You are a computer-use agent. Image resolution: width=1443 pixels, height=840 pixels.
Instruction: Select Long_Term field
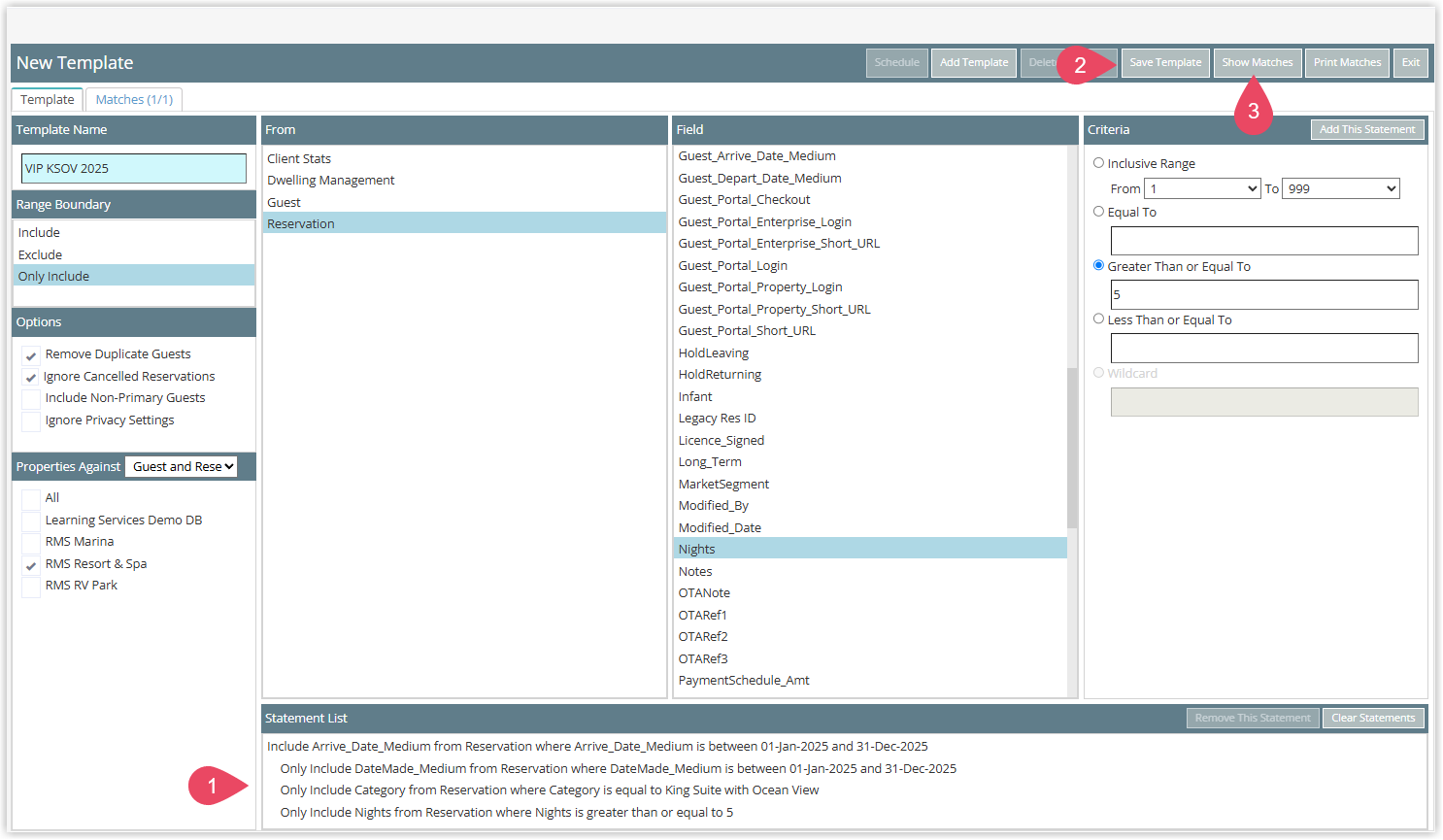870,462
